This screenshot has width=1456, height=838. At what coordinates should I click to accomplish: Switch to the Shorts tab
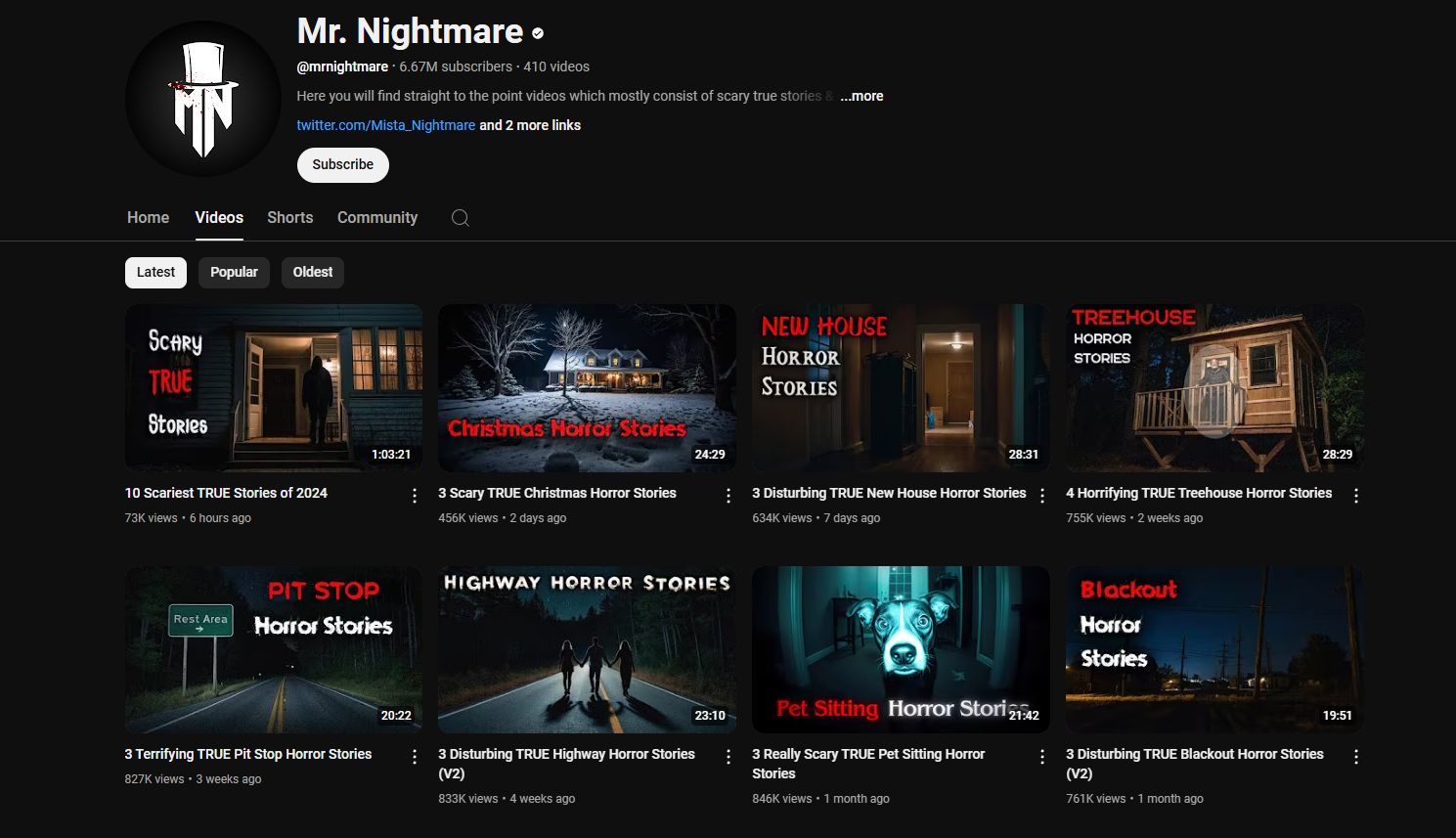(x=290, y=217)
